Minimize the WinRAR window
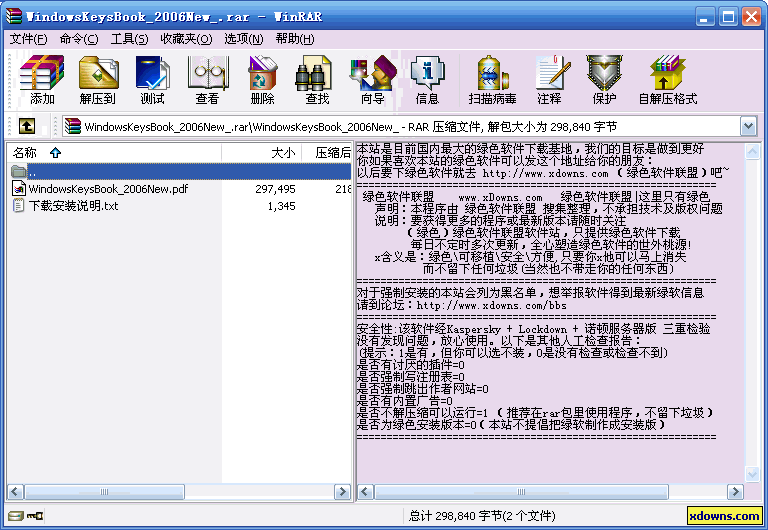This screenshot has width=768, height=530. 704,17
